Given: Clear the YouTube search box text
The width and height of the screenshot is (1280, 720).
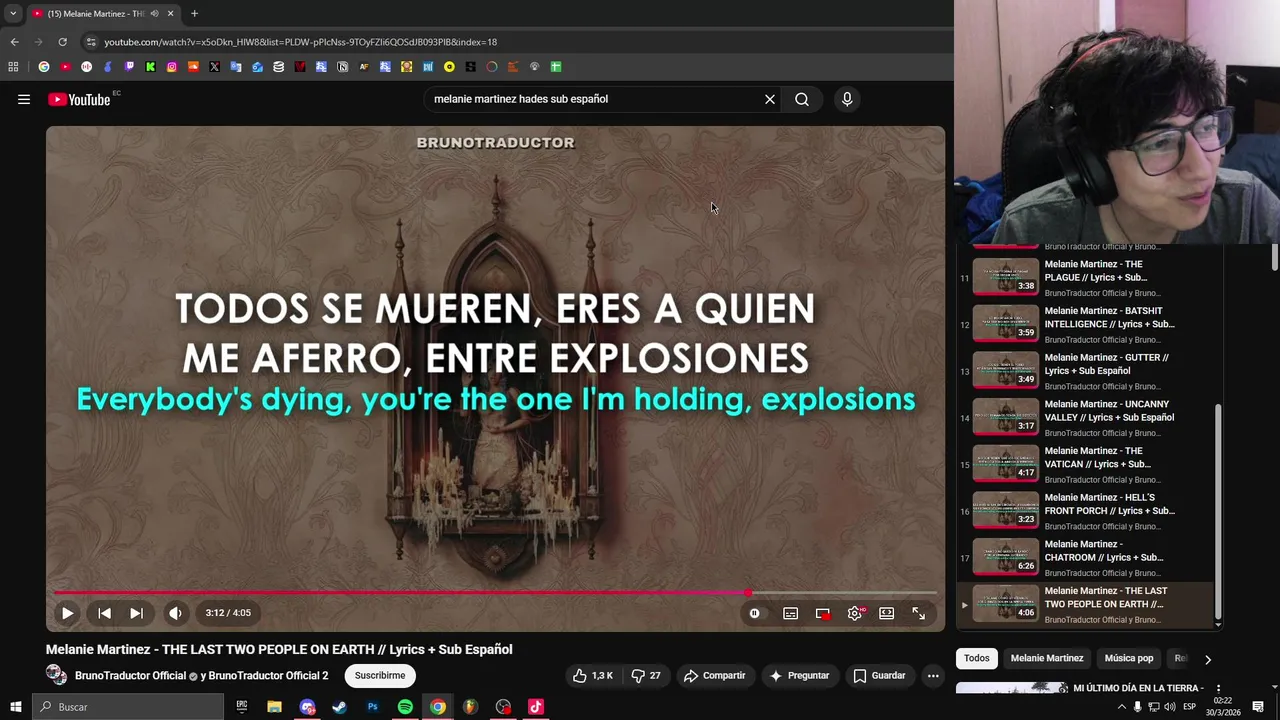Looking at the screenshot, I should point(770,99).
